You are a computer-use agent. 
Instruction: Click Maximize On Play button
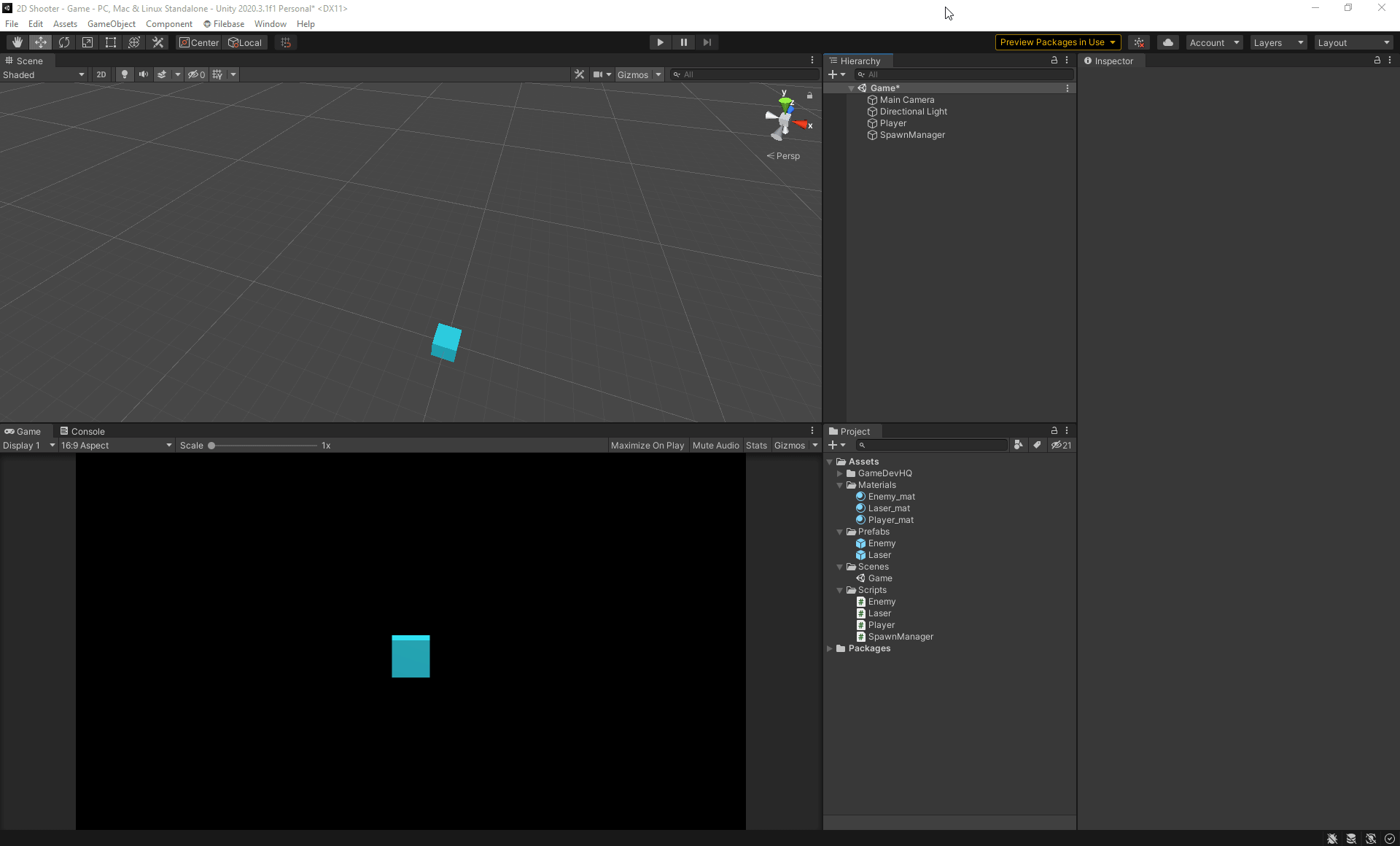(x=647, y=445)
